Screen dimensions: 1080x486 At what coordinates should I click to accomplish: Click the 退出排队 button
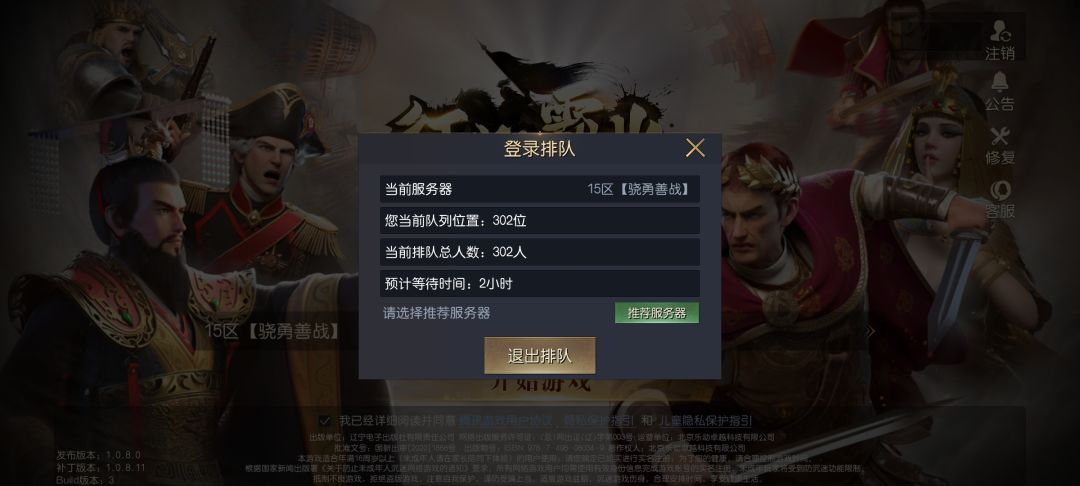tap(539, 355)
